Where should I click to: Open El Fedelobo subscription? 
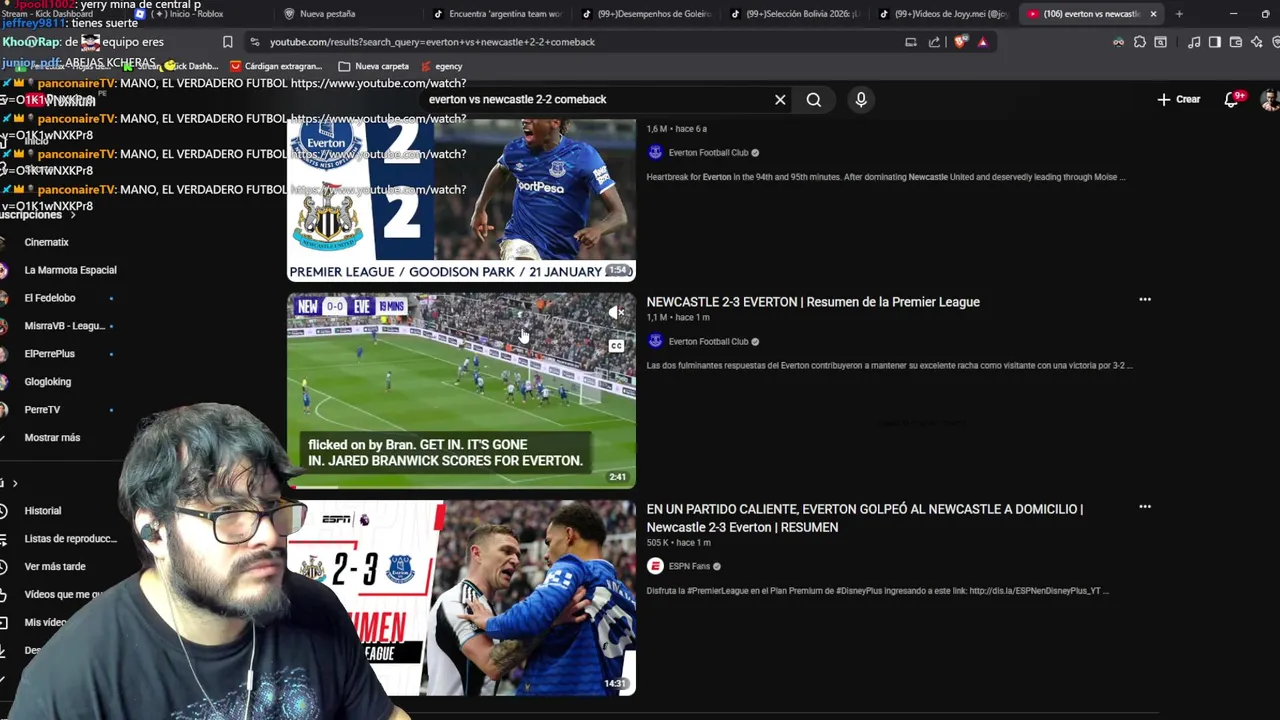(50, 298)
